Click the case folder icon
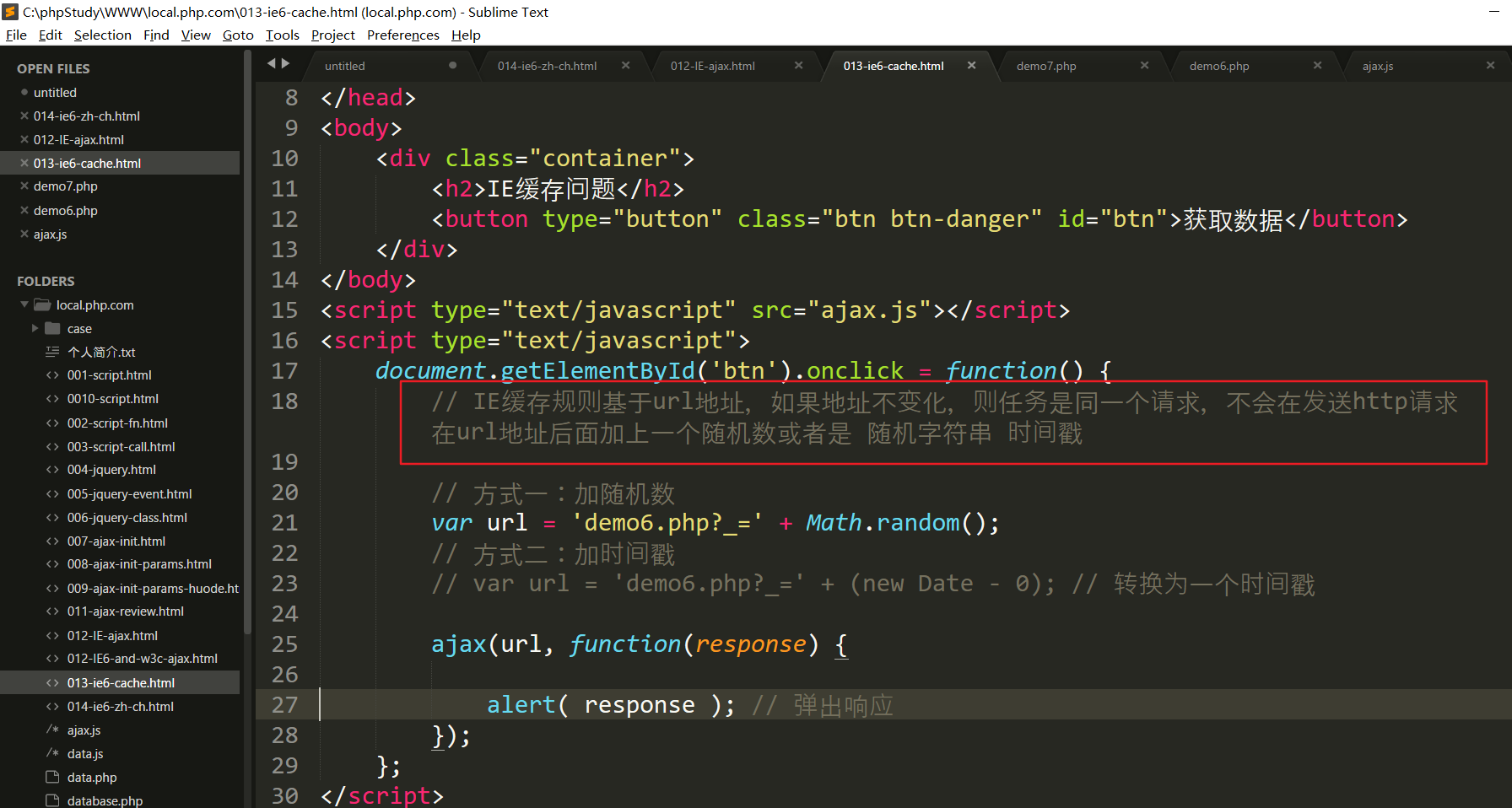 pyautogui.click(x=52, y=329)
